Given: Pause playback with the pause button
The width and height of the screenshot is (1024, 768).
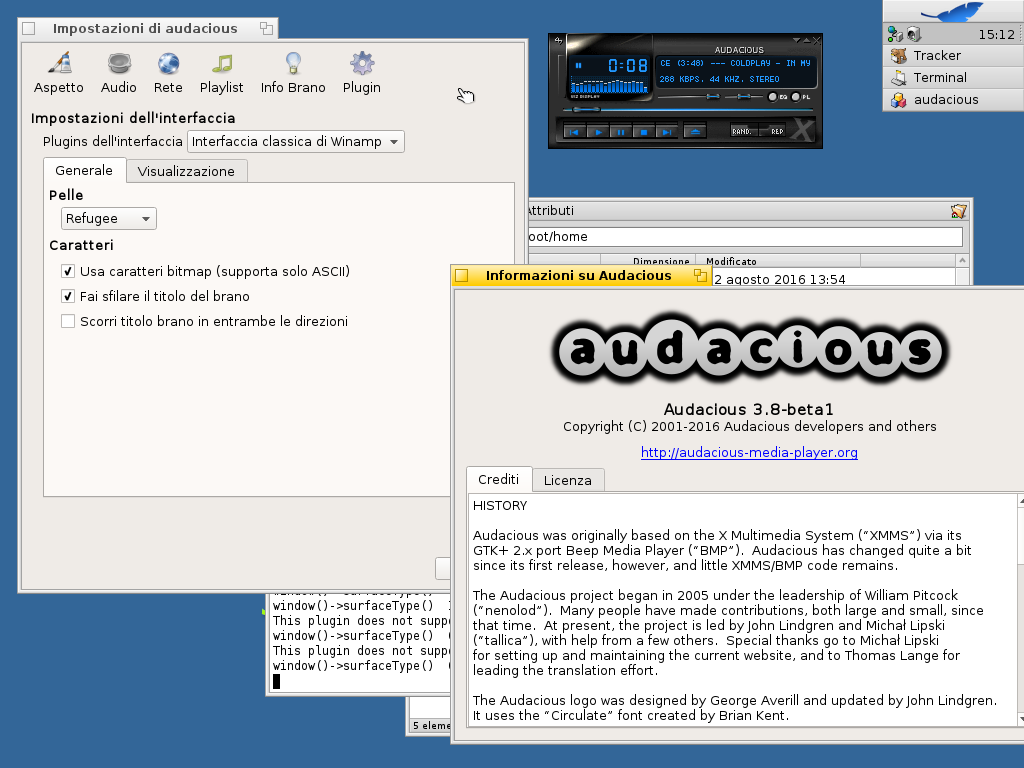Looking at the screenshot, I should (x=620, y=132).
